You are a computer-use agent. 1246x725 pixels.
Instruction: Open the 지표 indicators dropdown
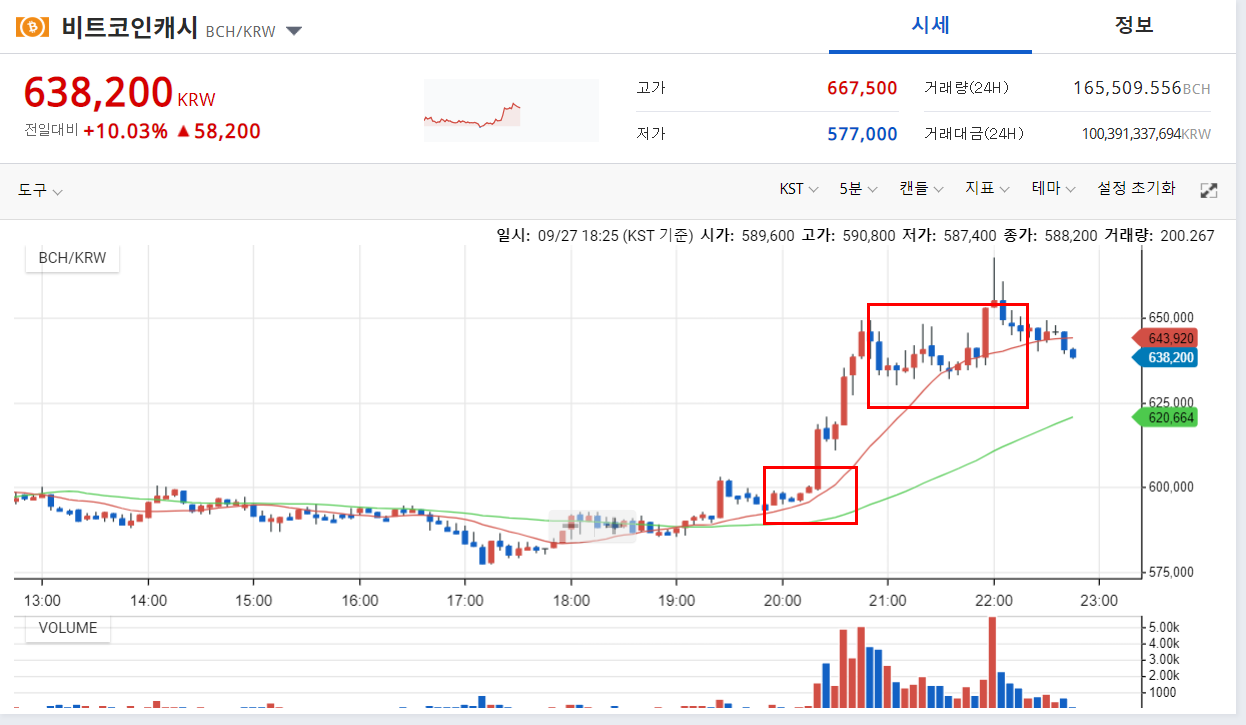click(x=987, y=189)
